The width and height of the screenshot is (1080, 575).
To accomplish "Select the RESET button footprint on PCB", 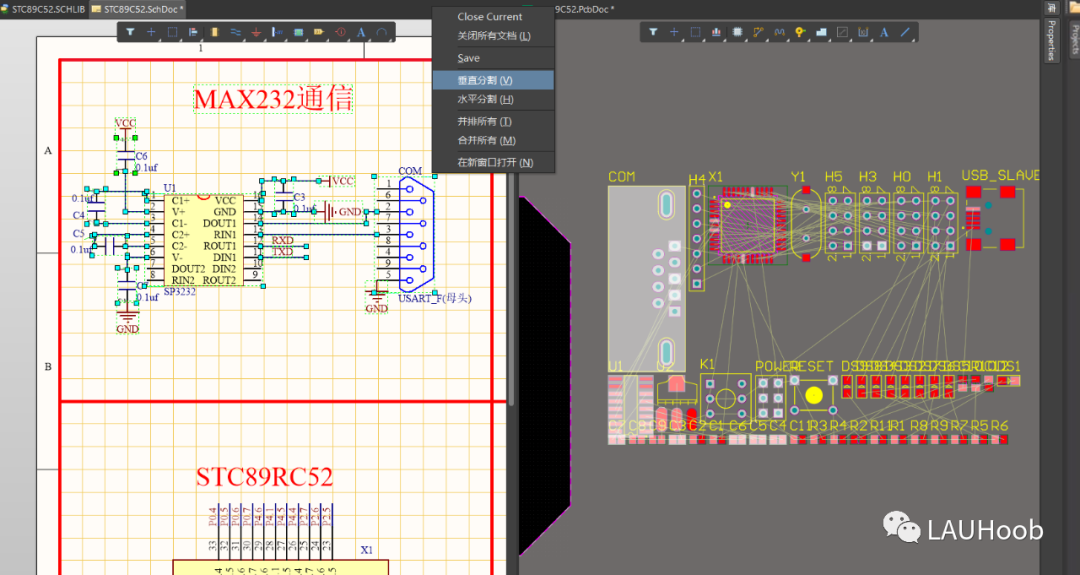I will (x=813, y=395).
